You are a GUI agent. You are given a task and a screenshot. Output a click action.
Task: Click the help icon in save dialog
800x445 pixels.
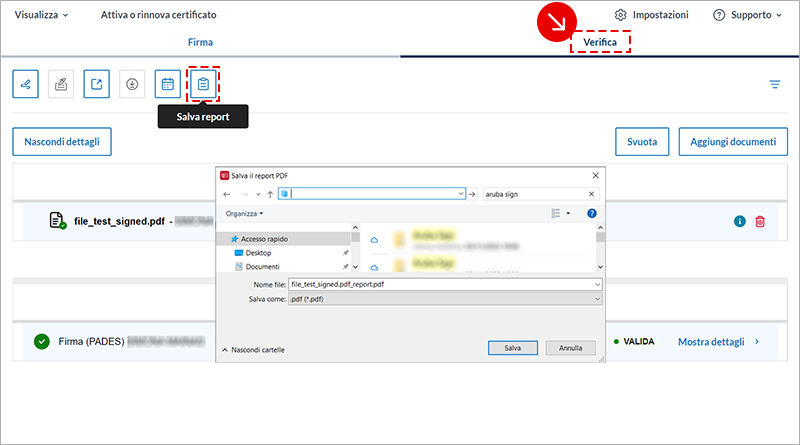coord(591,213)
